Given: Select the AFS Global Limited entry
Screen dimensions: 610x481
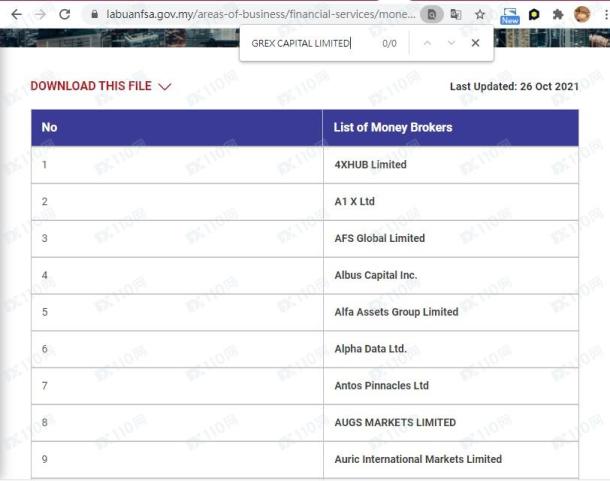Looking at the screenshot, I should (380, 238).
